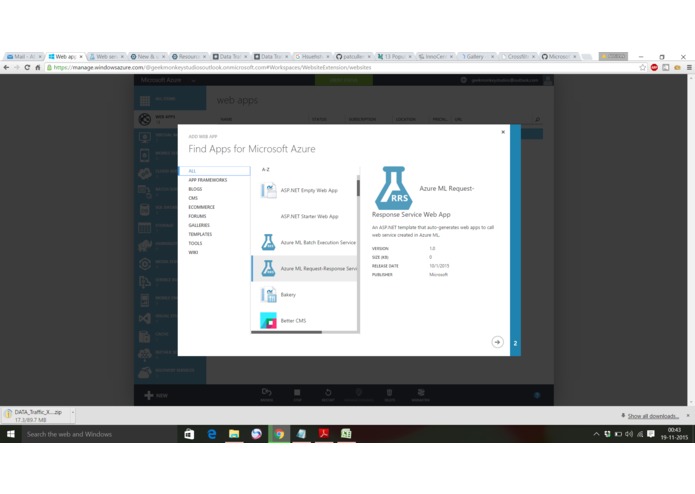This screenshot has height=494, width=695.
Task: Select TOOLS category
Action: tap(195, 243)
